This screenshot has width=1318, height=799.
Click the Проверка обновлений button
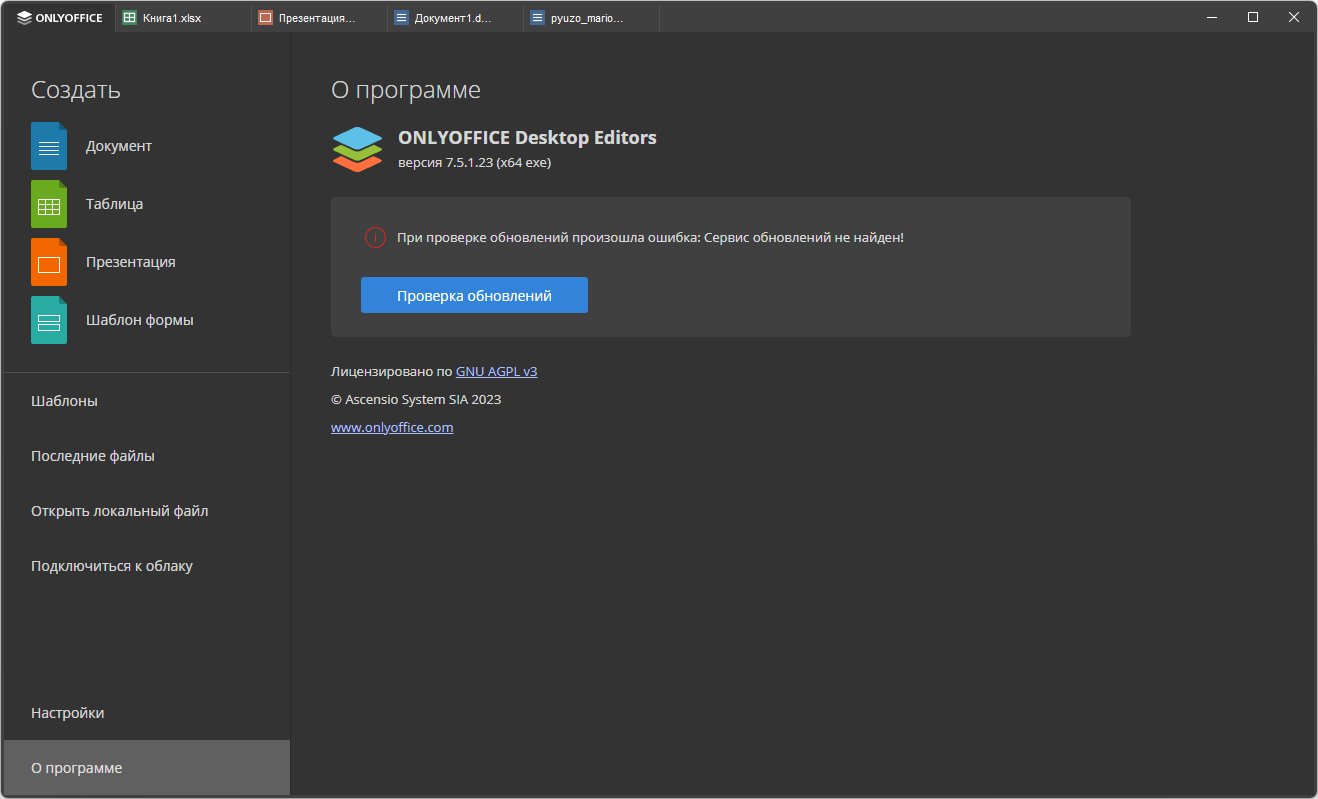[474, 295]
